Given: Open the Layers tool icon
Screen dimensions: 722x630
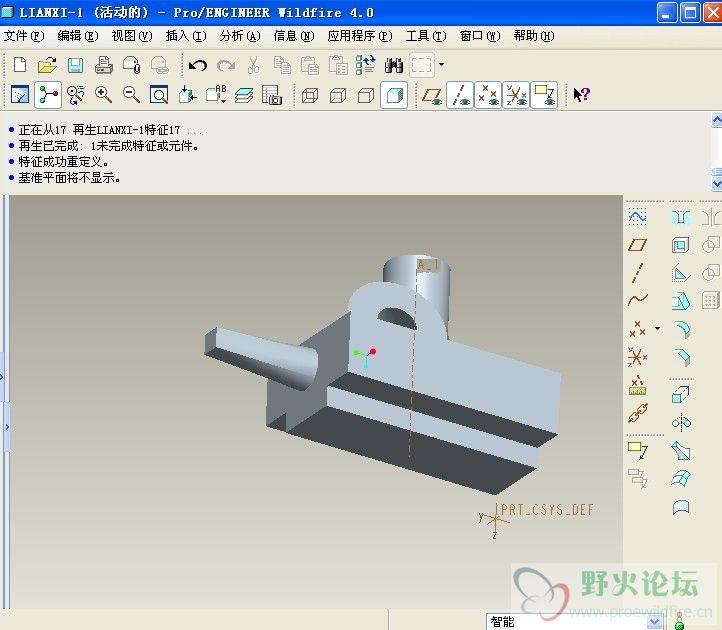Looking at the screenshot, I should [x=244, y=95].
